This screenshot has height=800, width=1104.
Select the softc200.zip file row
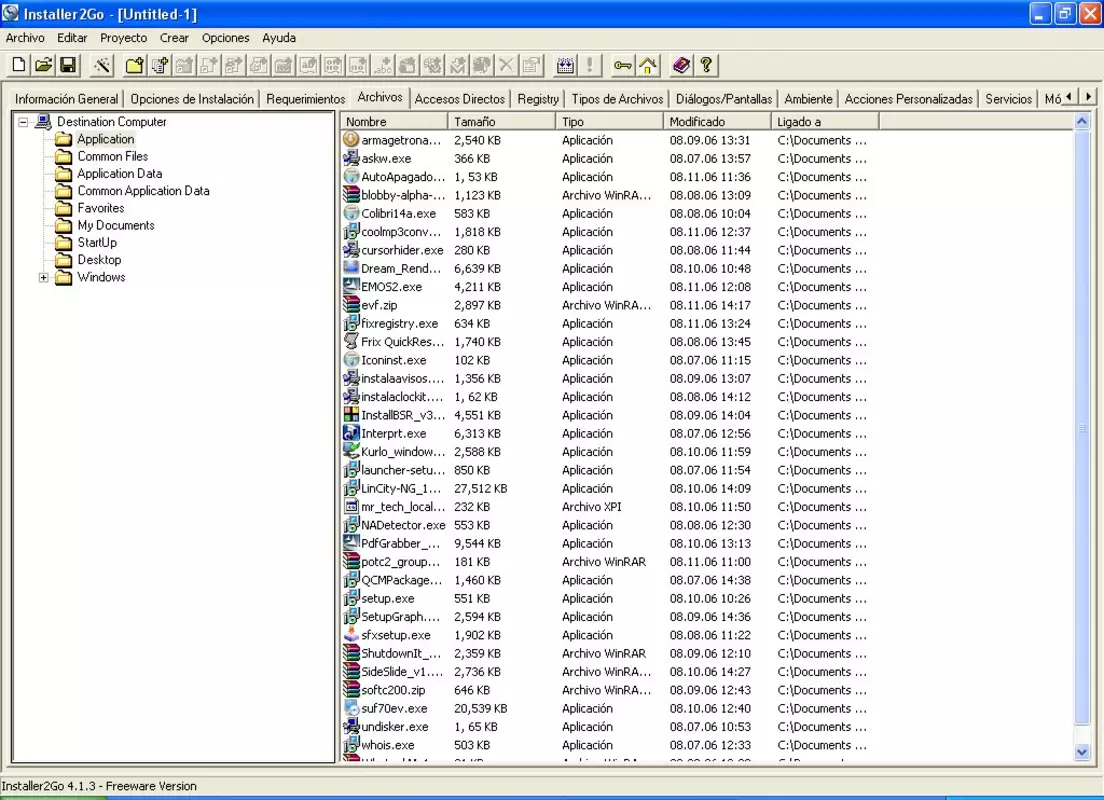pos(610,689)
